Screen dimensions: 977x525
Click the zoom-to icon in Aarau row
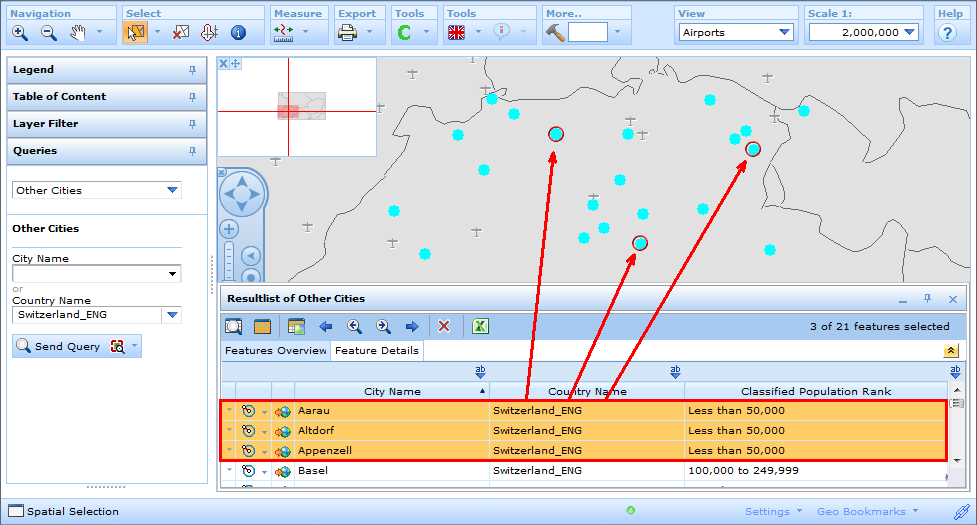point(248,411)
